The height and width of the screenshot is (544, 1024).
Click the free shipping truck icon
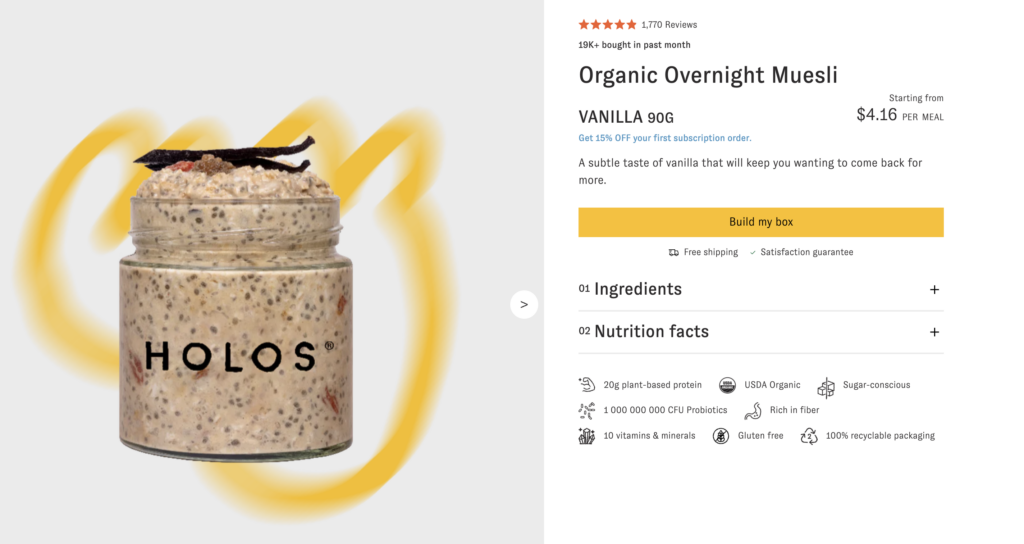tap(673, 252)
